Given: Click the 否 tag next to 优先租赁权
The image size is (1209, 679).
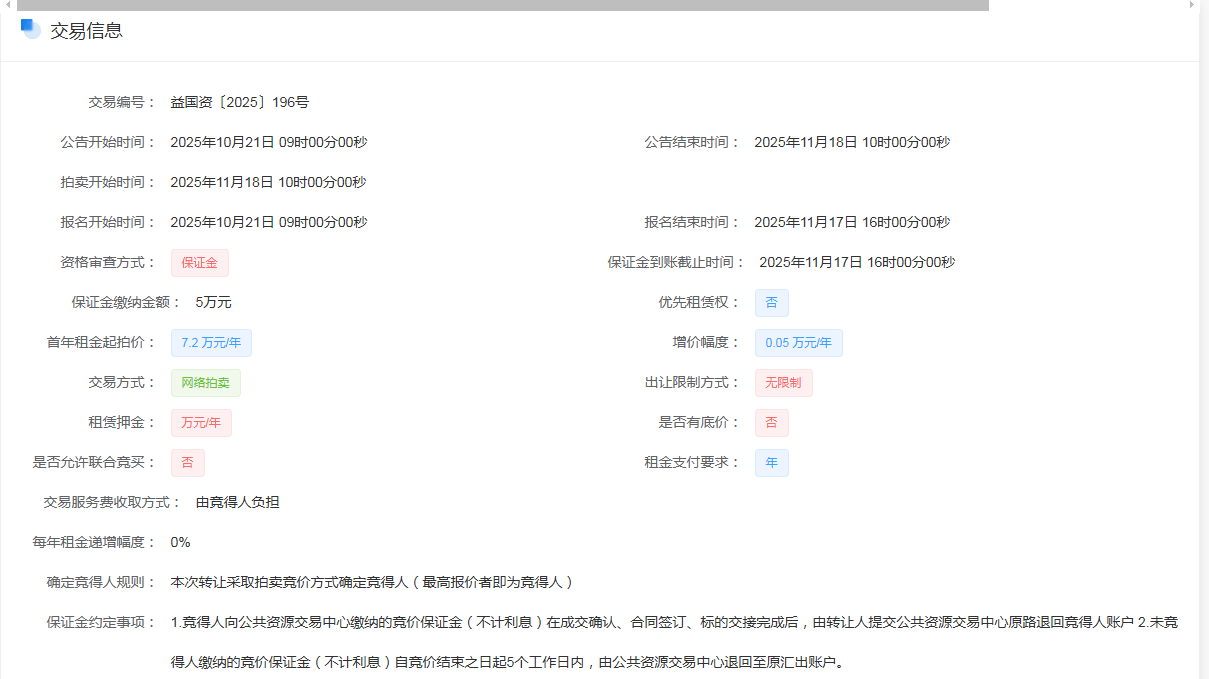Looking at the screenshot, I should tap(771, 303).
